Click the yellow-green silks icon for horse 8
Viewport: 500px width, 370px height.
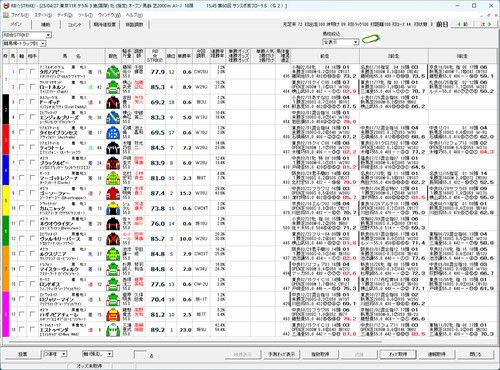point(113,178)
